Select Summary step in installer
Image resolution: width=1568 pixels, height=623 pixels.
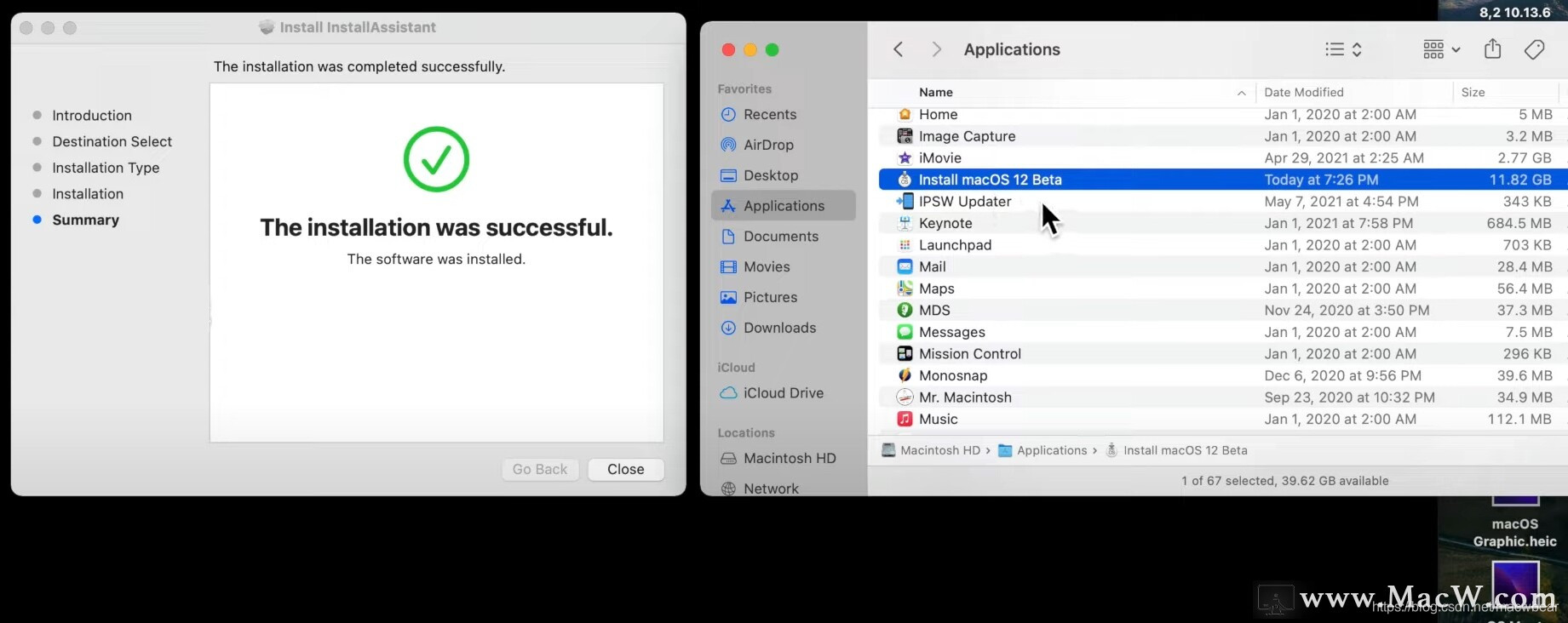[85, 220]
